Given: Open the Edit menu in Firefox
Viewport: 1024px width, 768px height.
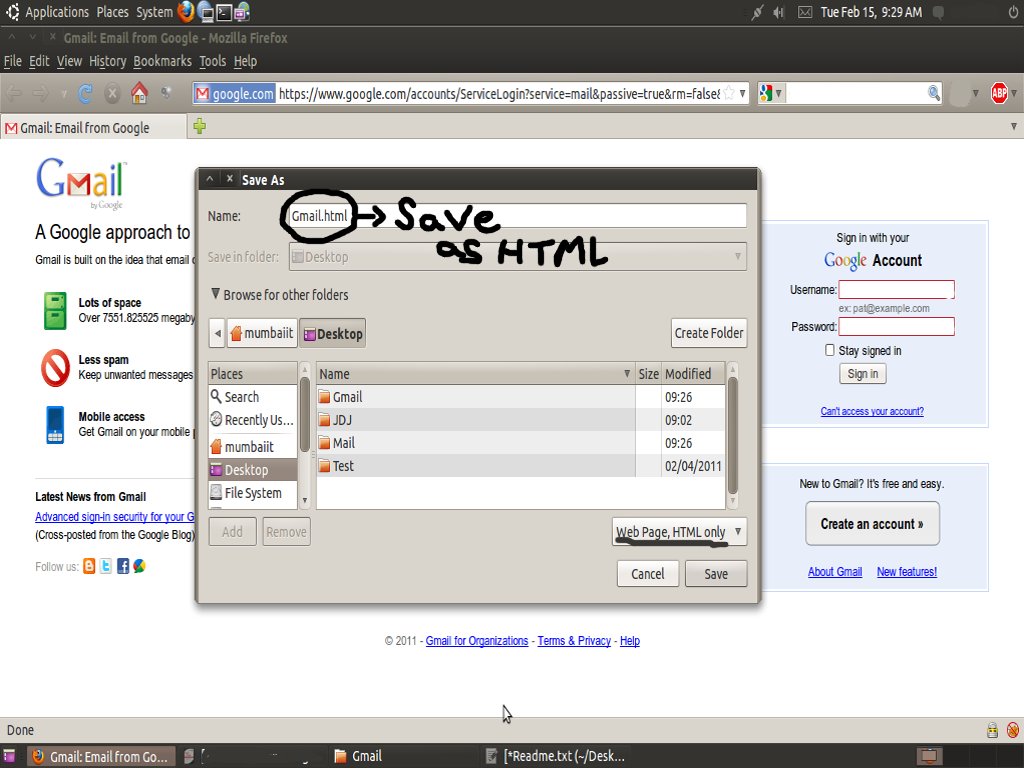Looking at the screenshot, I should 39,61.
